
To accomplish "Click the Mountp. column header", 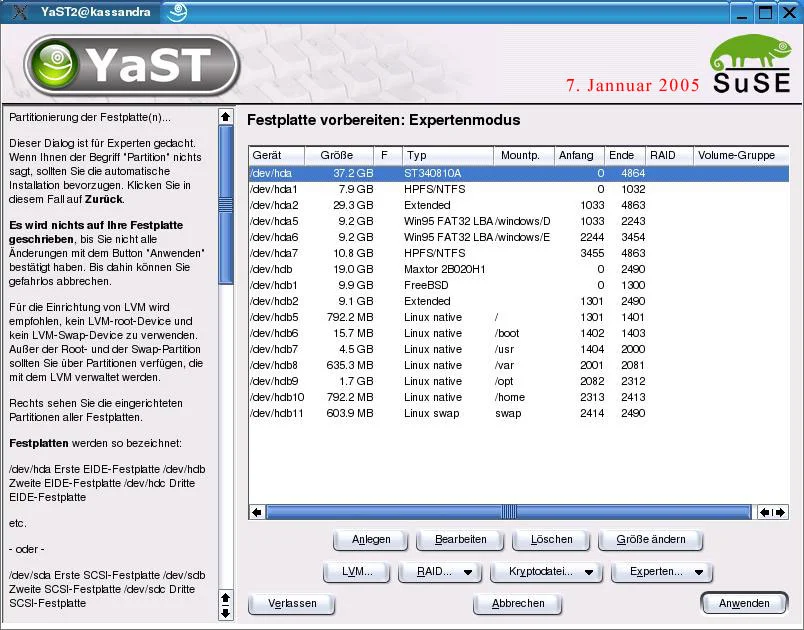I will pos(524,155).
